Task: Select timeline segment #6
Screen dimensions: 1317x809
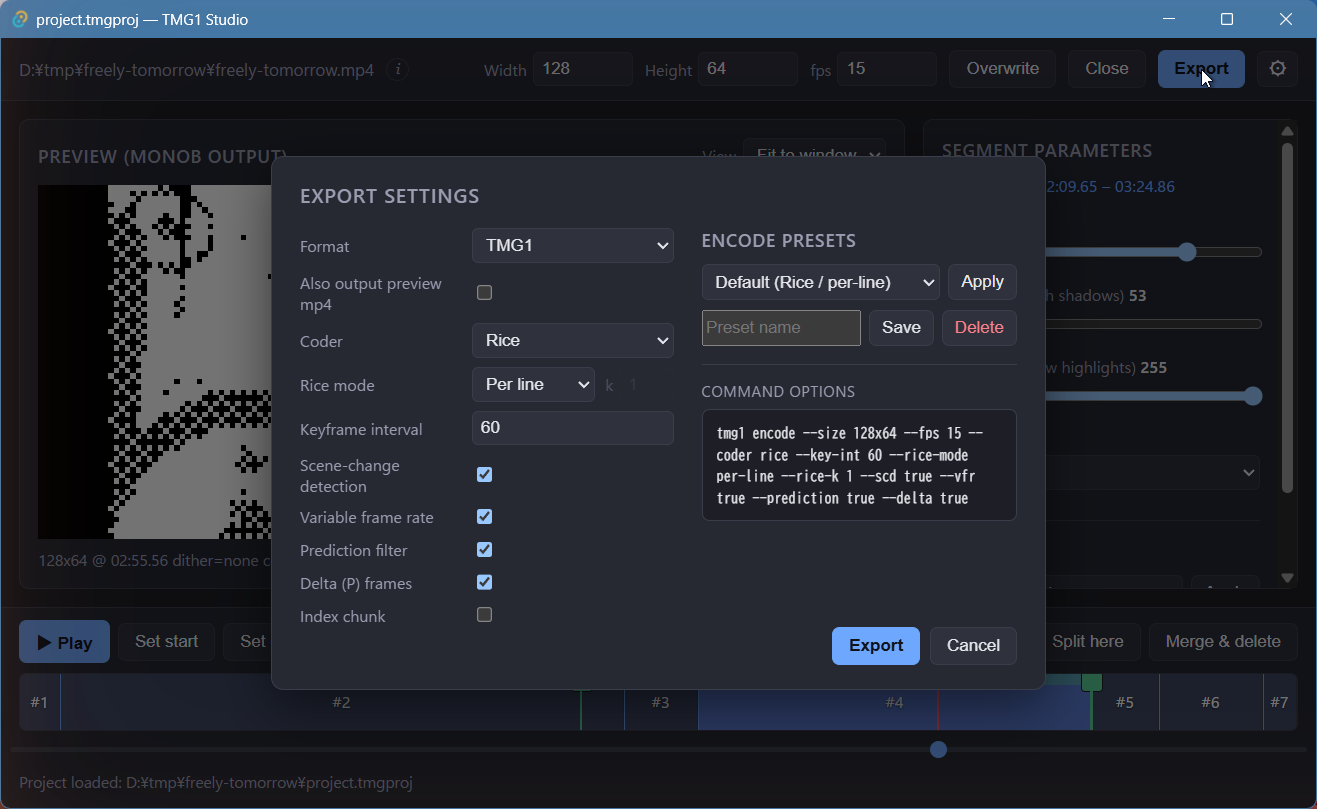Action: [1211, 702]
